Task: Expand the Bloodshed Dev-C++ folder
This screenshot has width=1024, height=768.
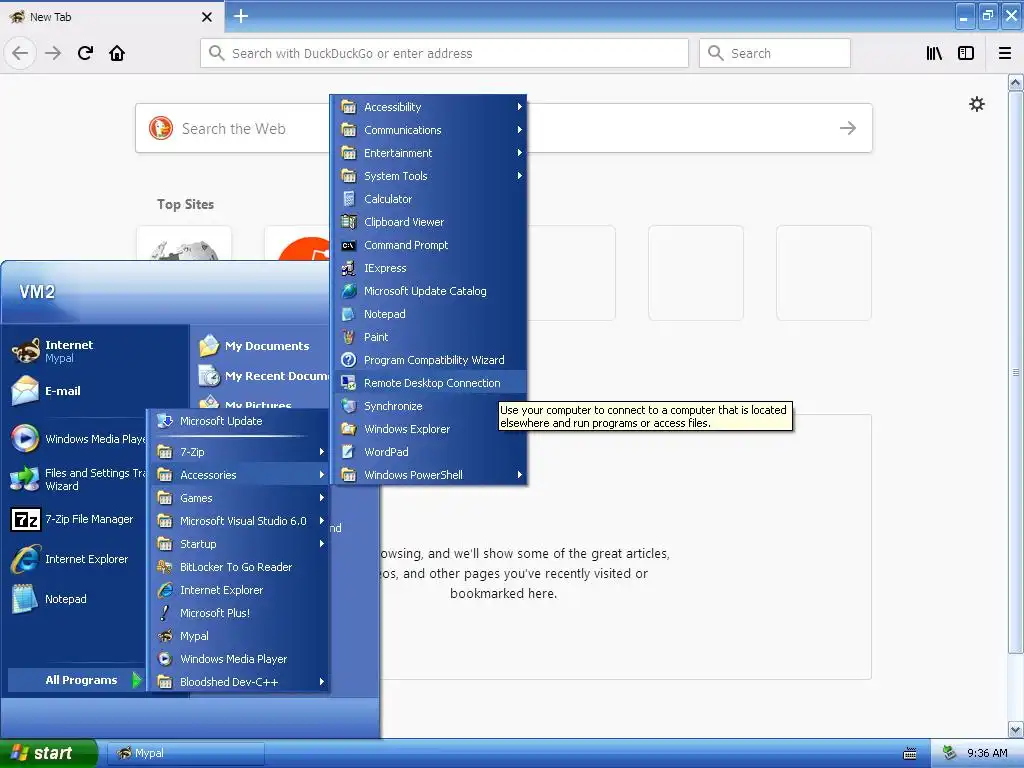Action: coord(240,682)
